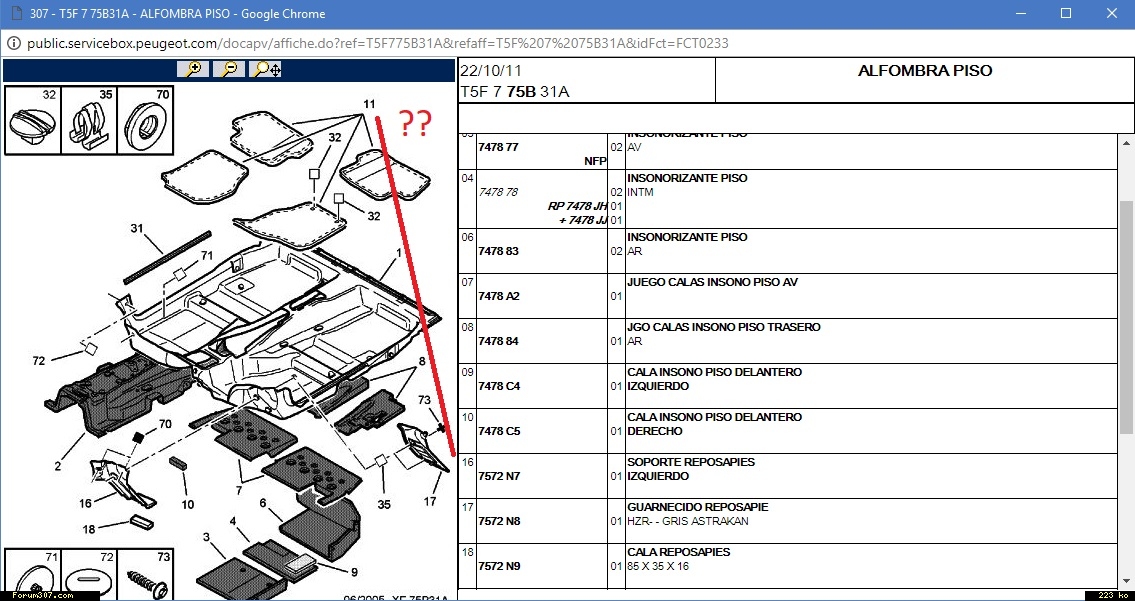Click replacement reference + 7478 JJ
The height and width of the screenshot is (601, 1135).
(583, 220)
